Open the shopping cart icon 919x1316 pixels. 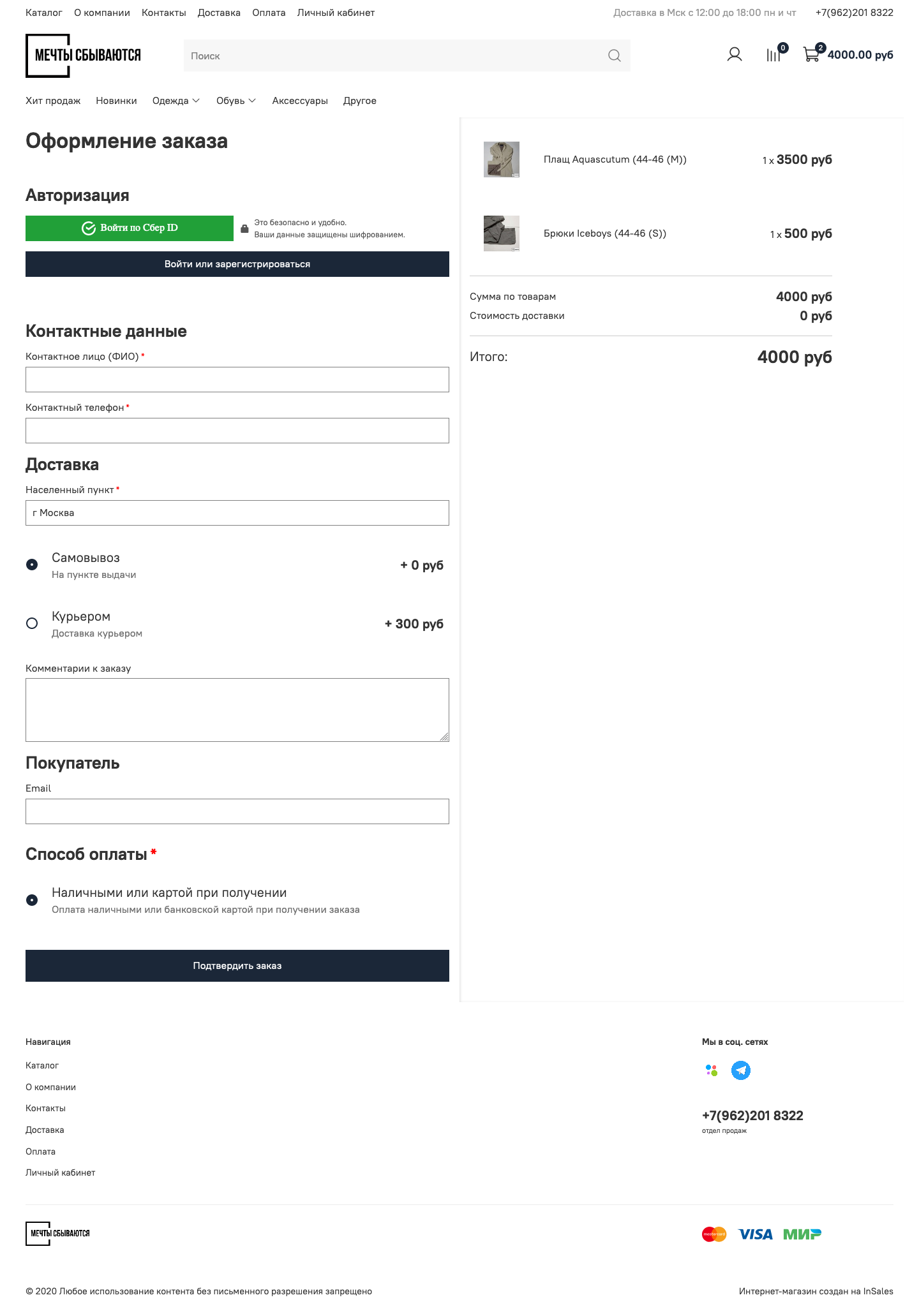click(811, 55)
